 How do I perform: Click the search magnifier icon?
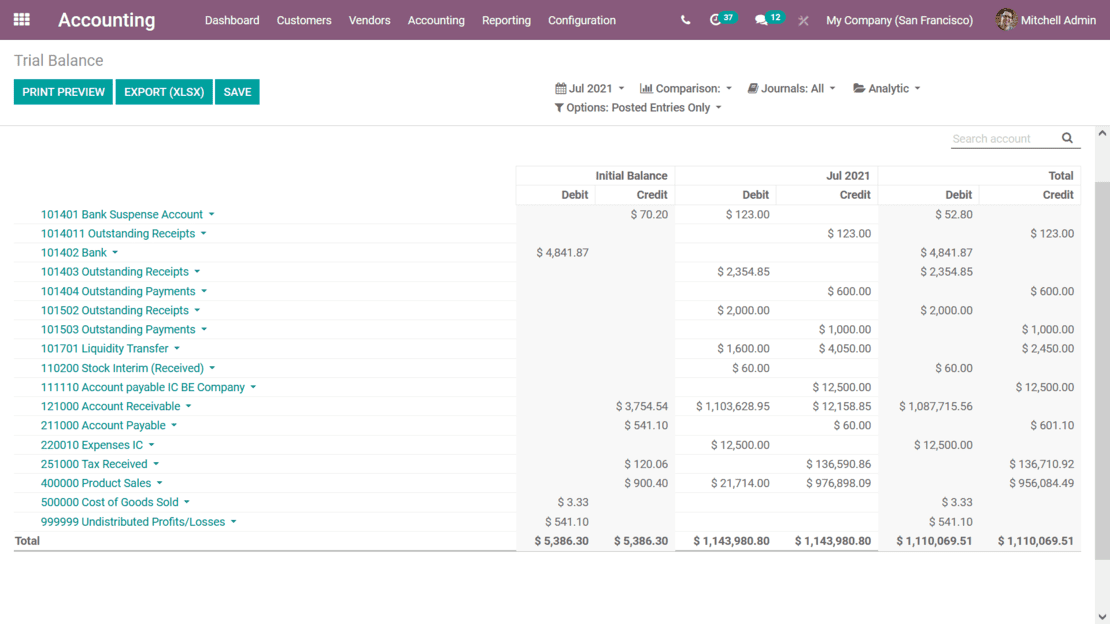(x=1067, y=139)
